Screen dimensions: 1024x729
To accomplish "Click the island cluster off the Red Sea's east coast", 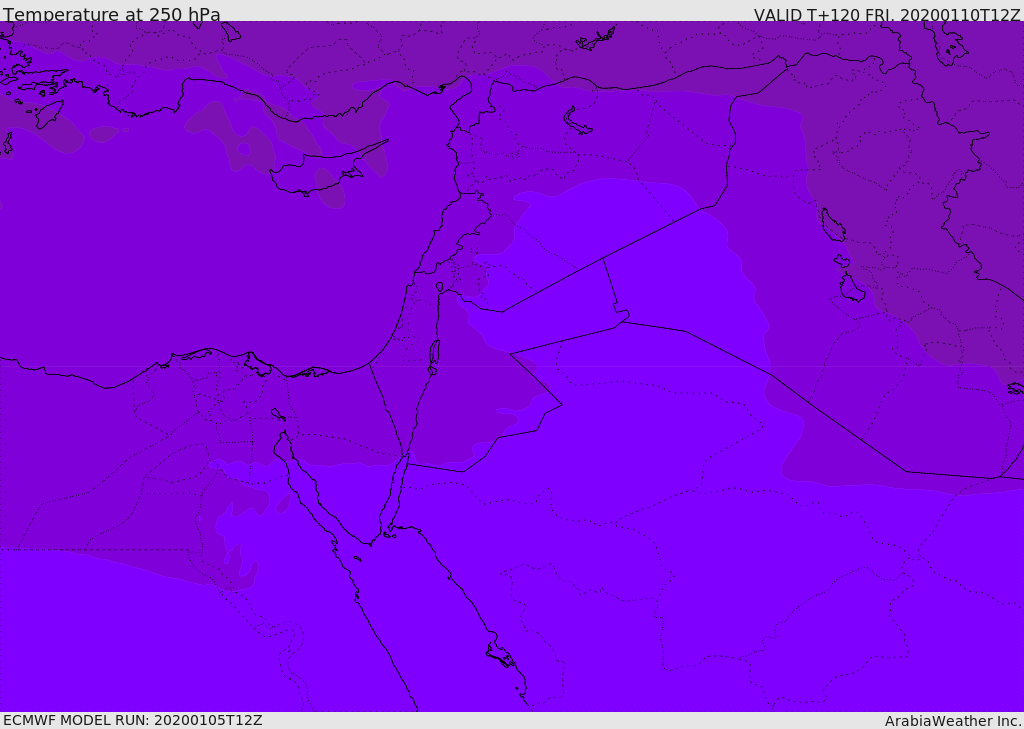I will [x=500, y=656].
